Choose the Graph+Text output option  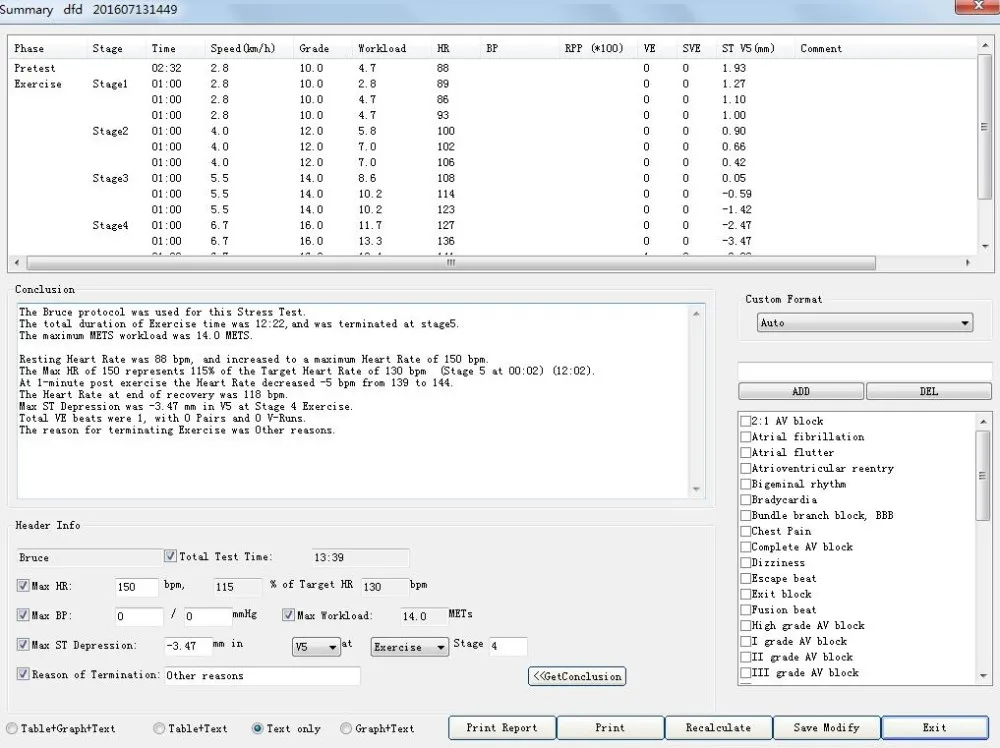click(346, 729)
